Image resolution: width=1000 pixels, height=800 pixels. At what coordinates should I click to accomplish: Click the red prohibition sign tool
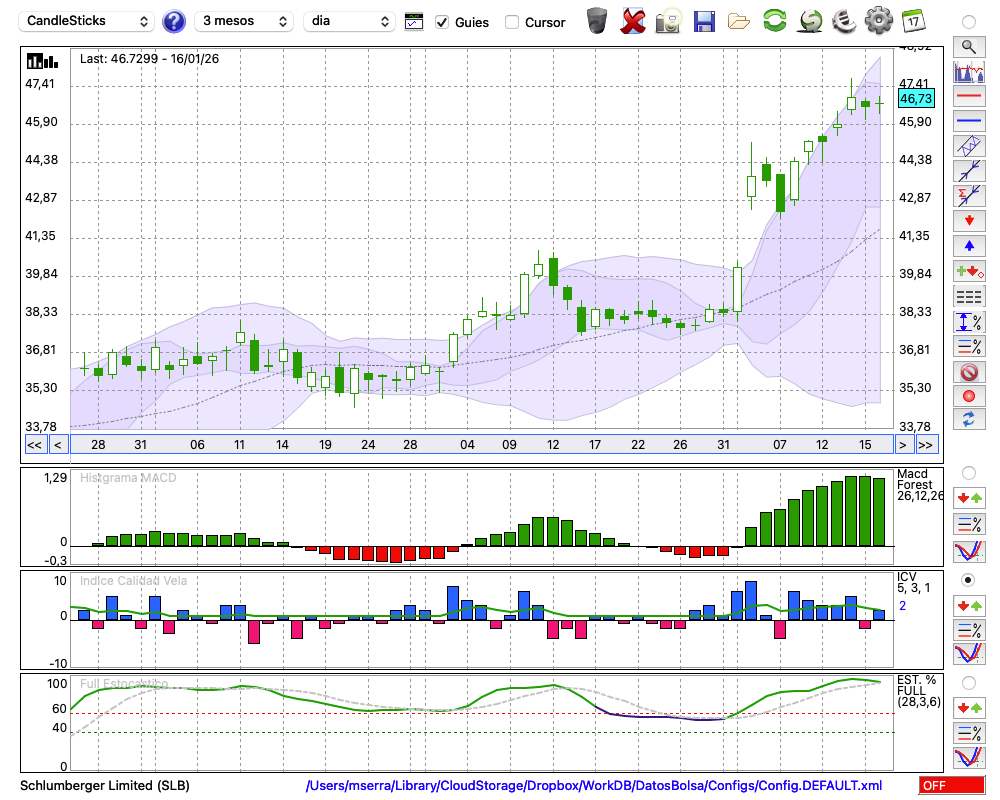[968, 372]
